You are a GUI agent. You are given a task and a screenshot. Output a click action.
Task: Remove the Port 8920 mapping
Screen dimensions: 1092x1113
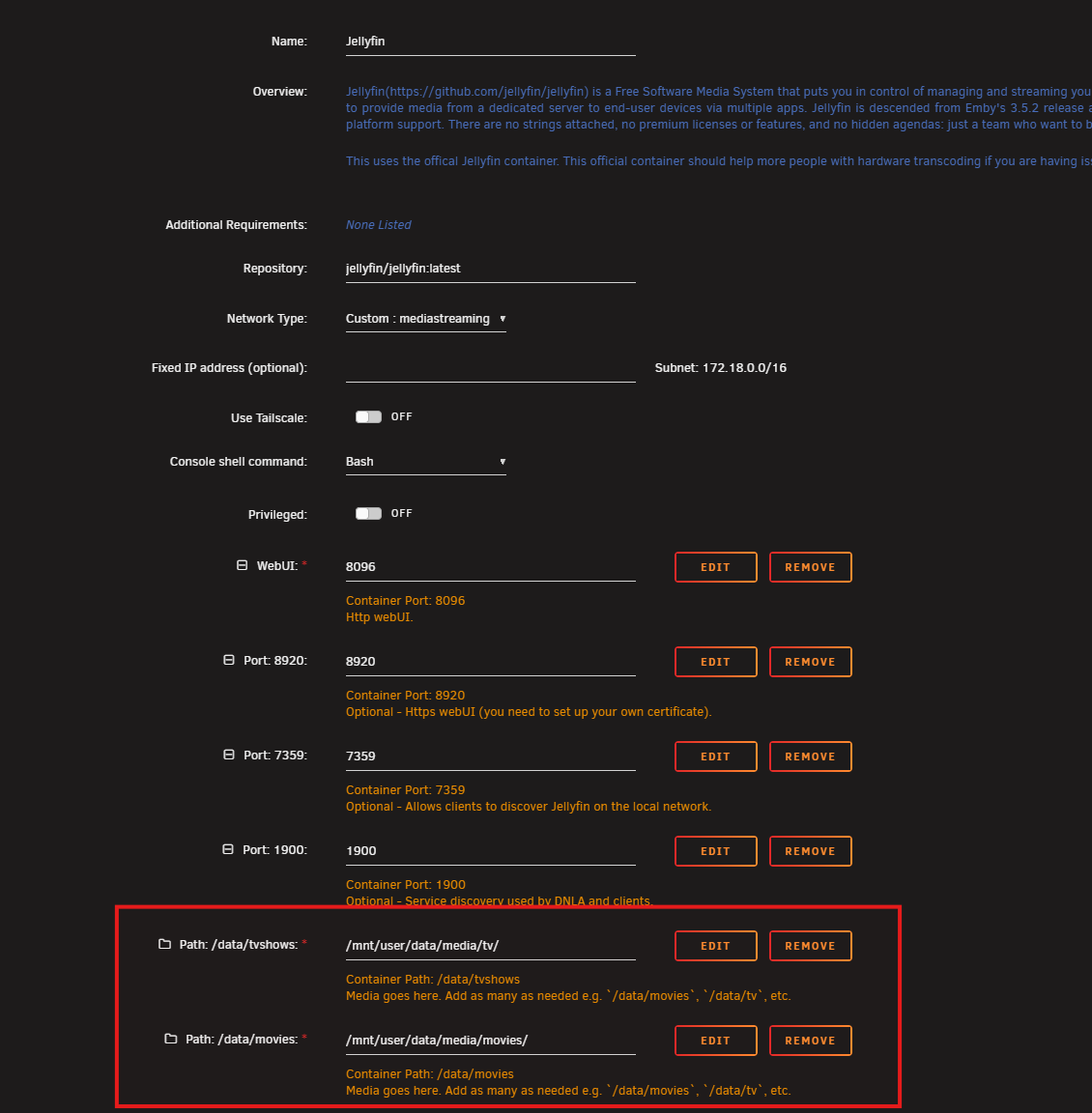pyautogui.click(x=810, y=662)
